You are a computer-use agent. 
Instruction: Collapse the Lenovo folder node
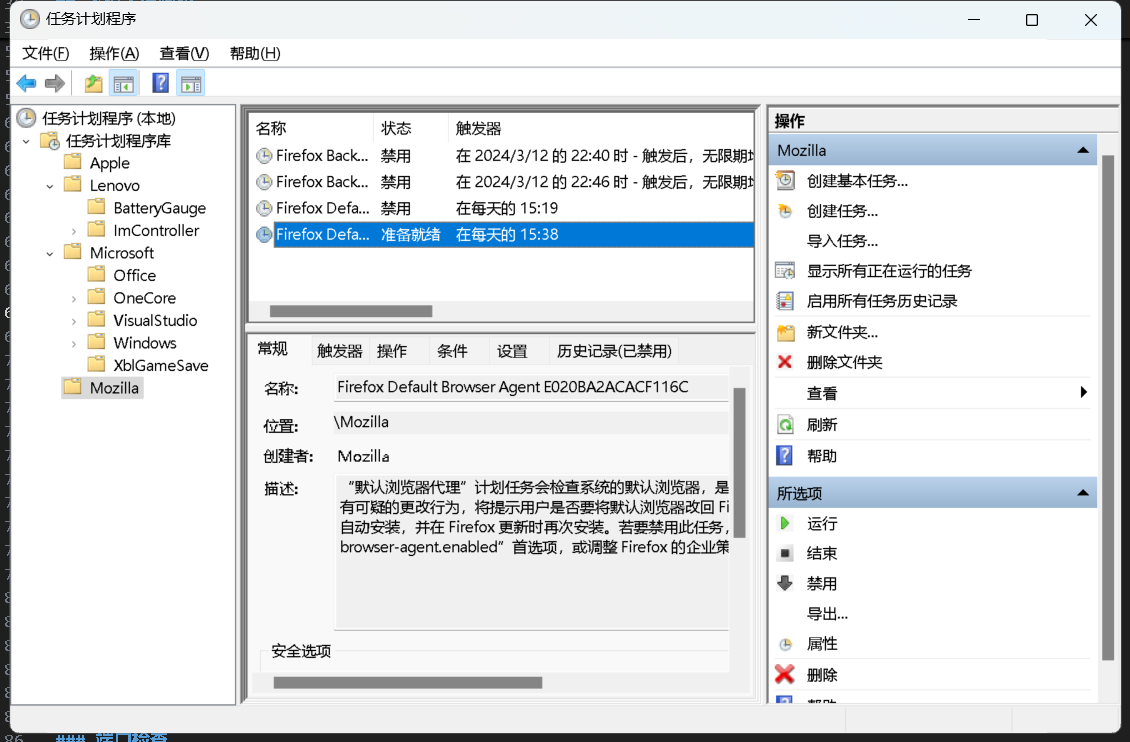50,187
